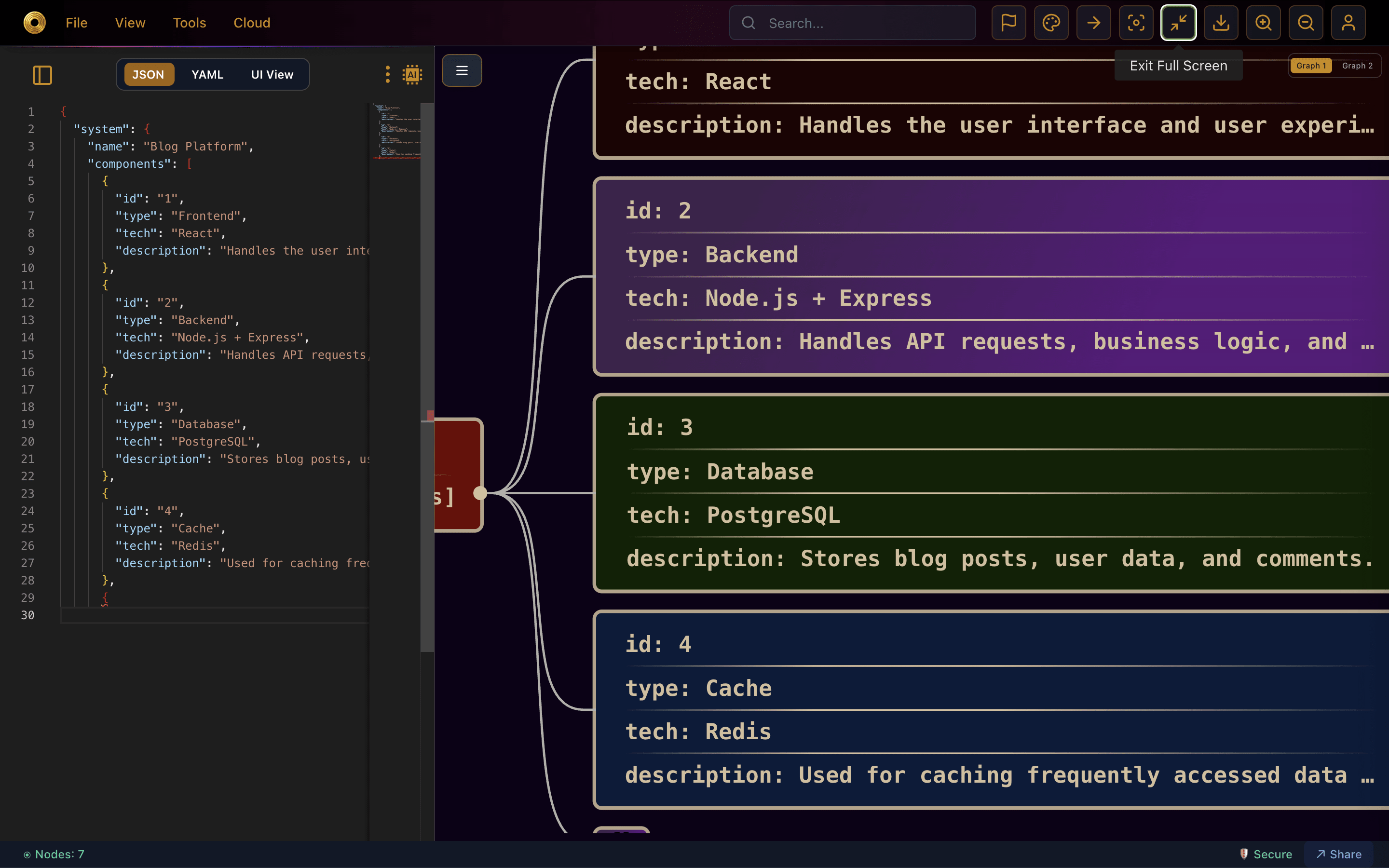The height and width of the screenshot is (868, 1389).
Task: Click "id: 3" in Database node
Action: (x=659, y=427)
